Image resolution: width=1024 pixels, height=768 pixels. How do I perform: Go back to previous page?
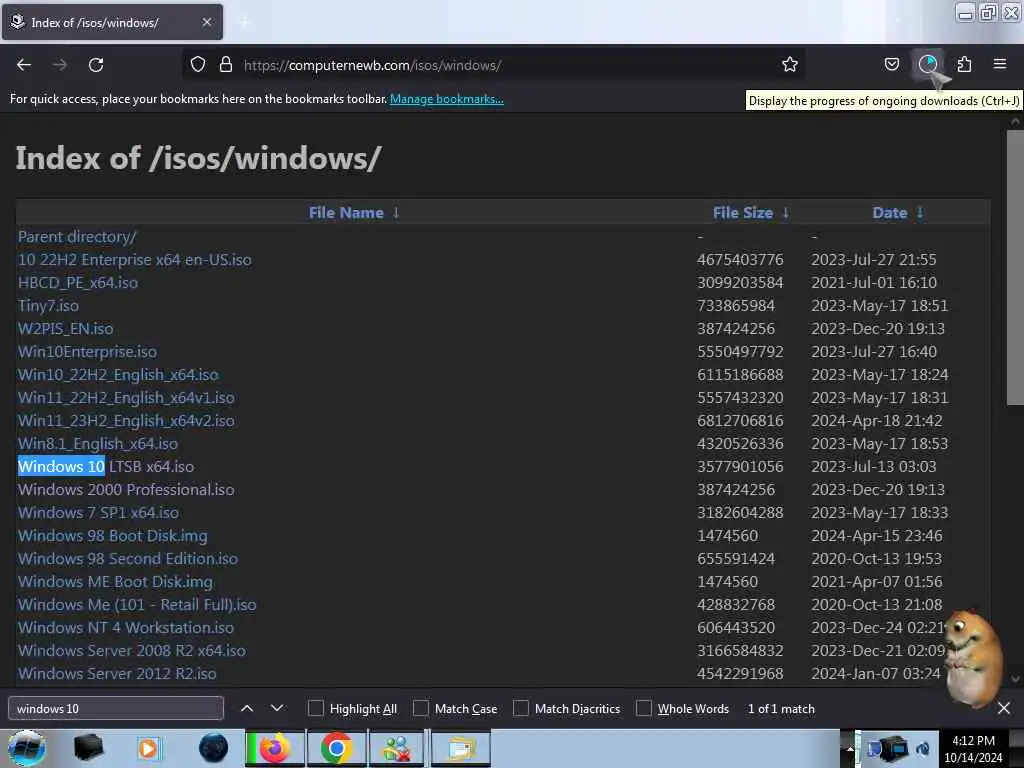(x=24, y=65)
